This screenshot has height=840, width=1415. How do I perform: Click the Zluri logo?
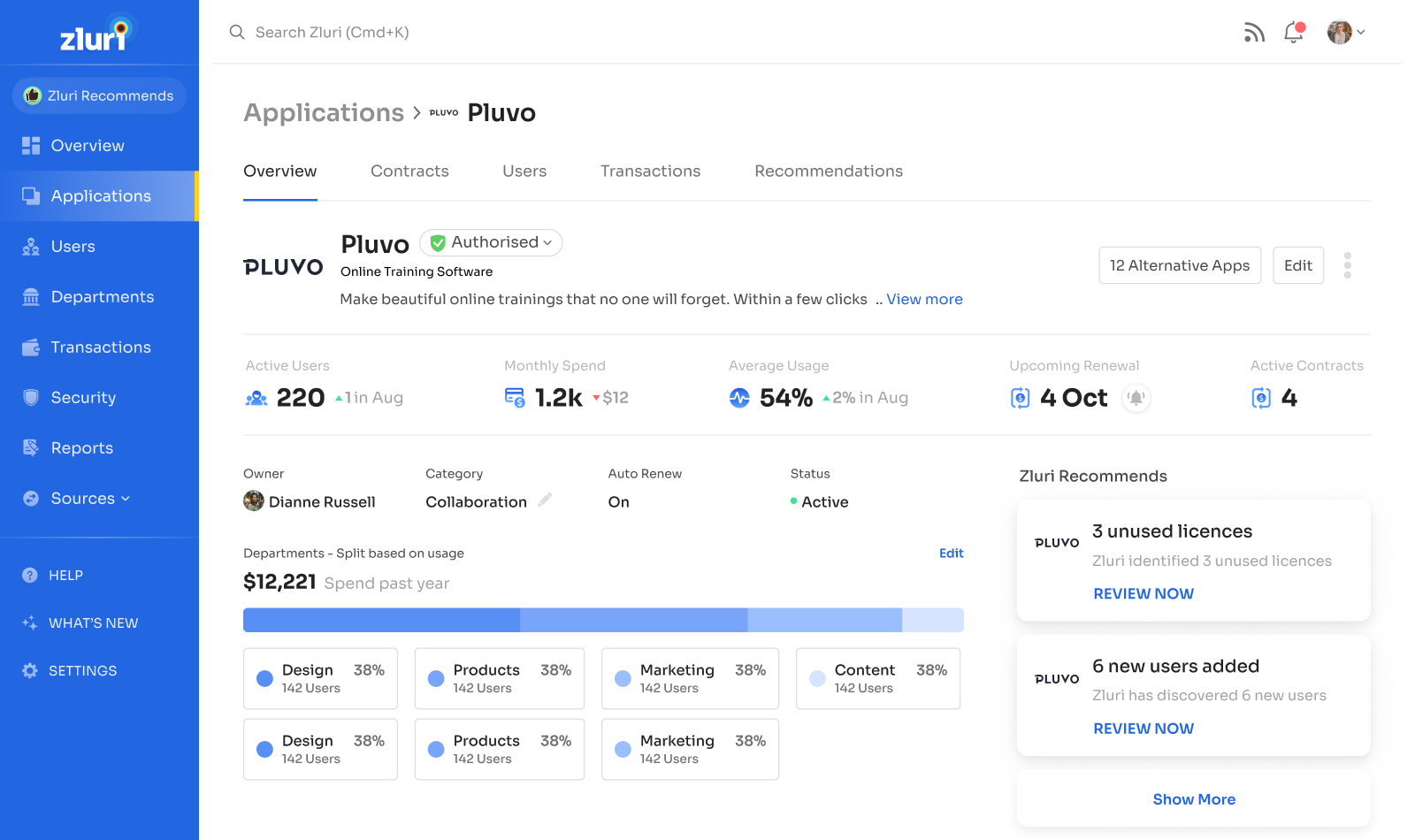(x=96, y=34)
